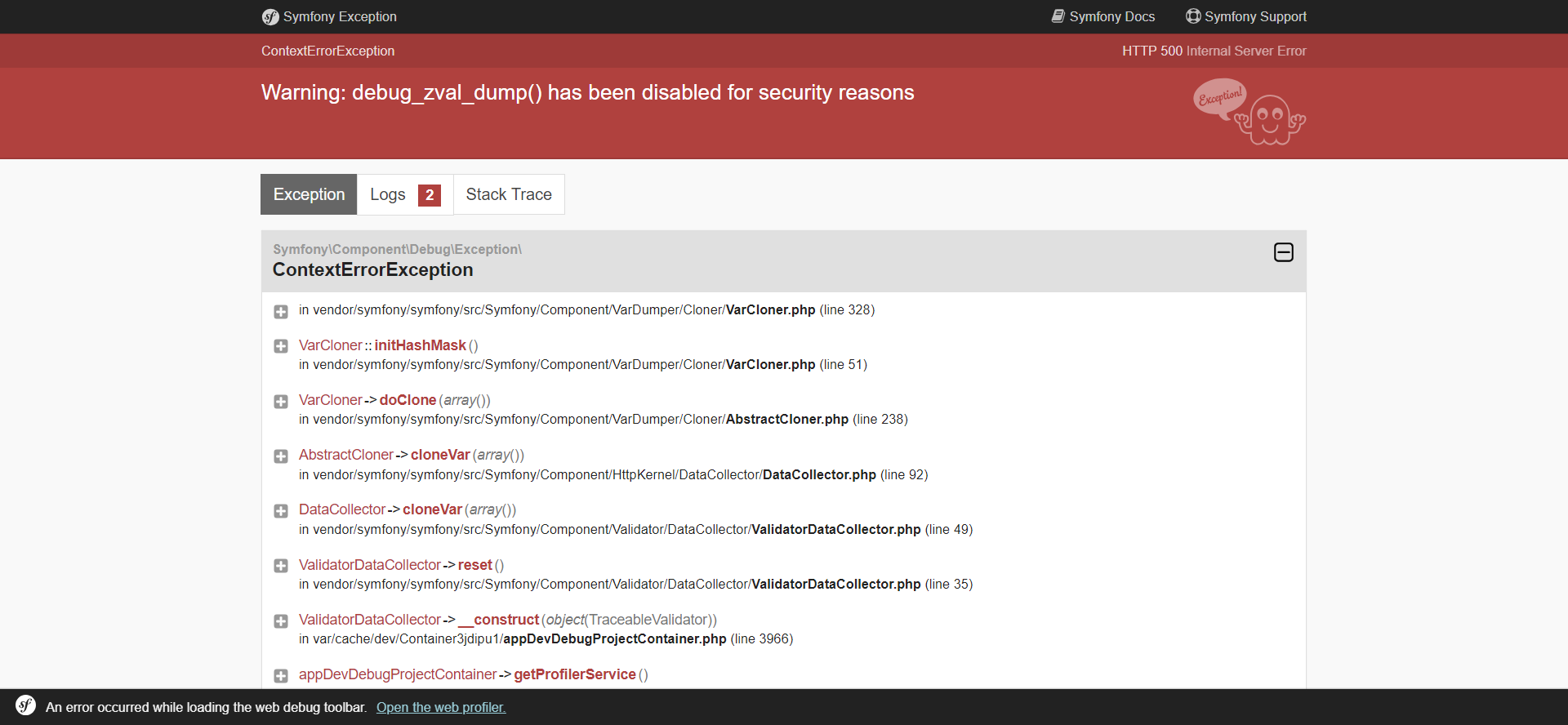
Task: Click the Symfony Docs book icon
Action: click(1058, 16)
